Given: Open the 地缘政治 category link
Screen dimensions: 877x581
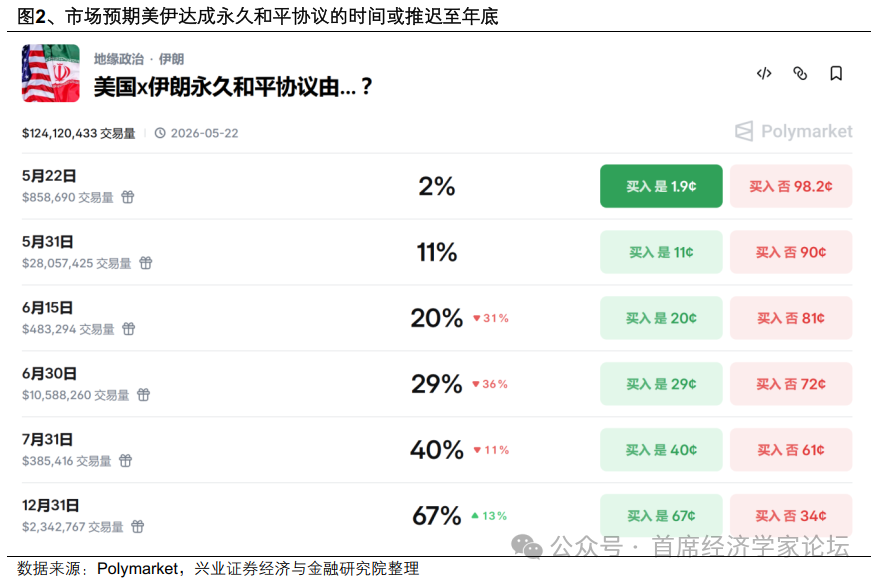Looking at the screenshot, I should click(x=119, y=59).
